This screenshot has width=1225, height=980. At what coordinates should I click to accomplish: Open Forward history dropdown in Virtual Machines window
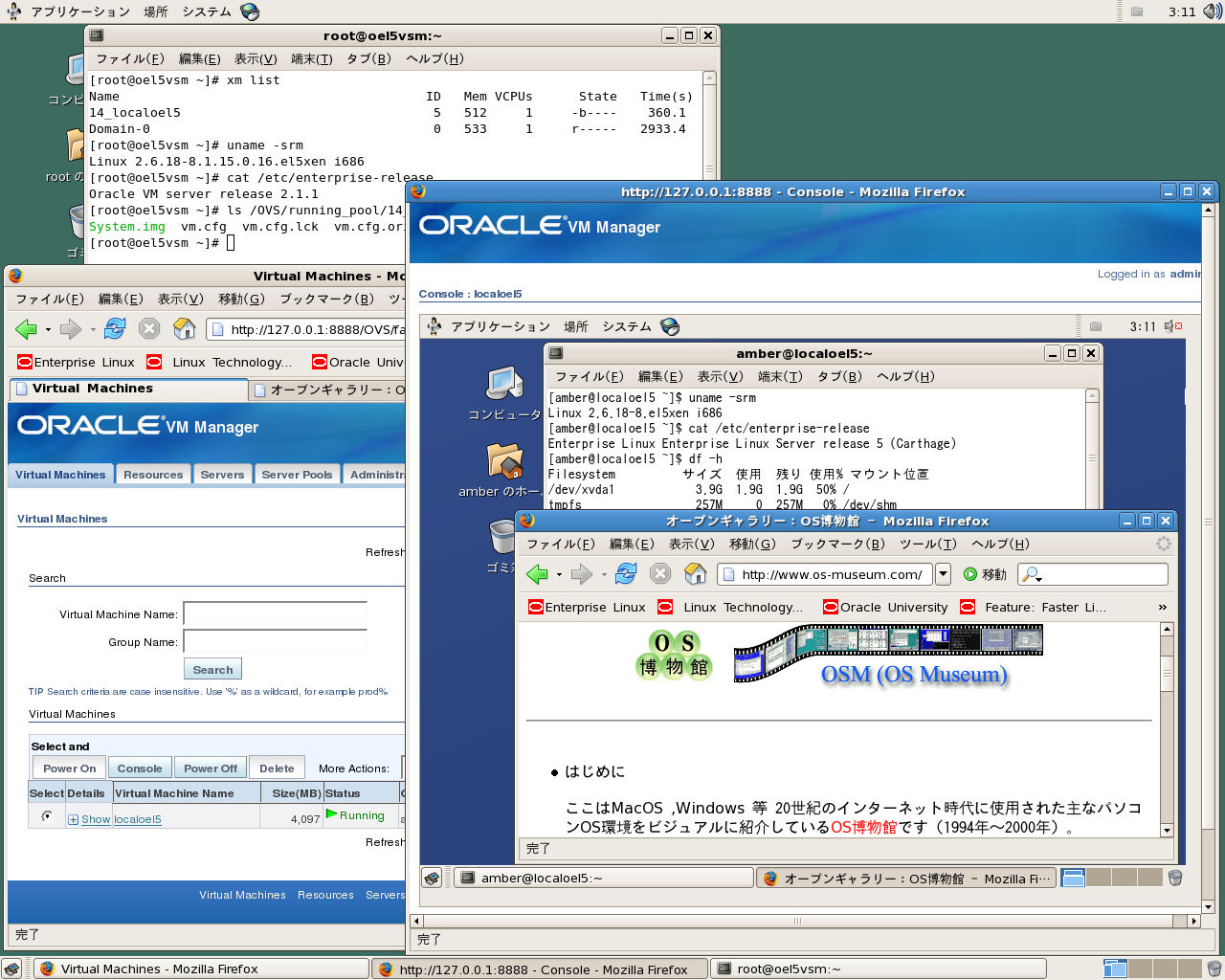pos(93,330)
